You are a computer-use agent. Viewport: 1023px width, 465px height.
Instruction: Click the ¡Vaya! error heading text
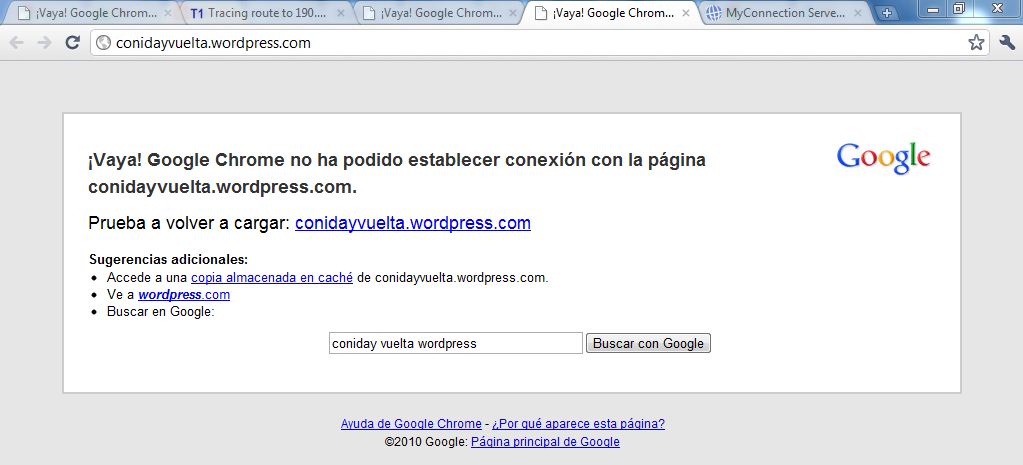397,173
